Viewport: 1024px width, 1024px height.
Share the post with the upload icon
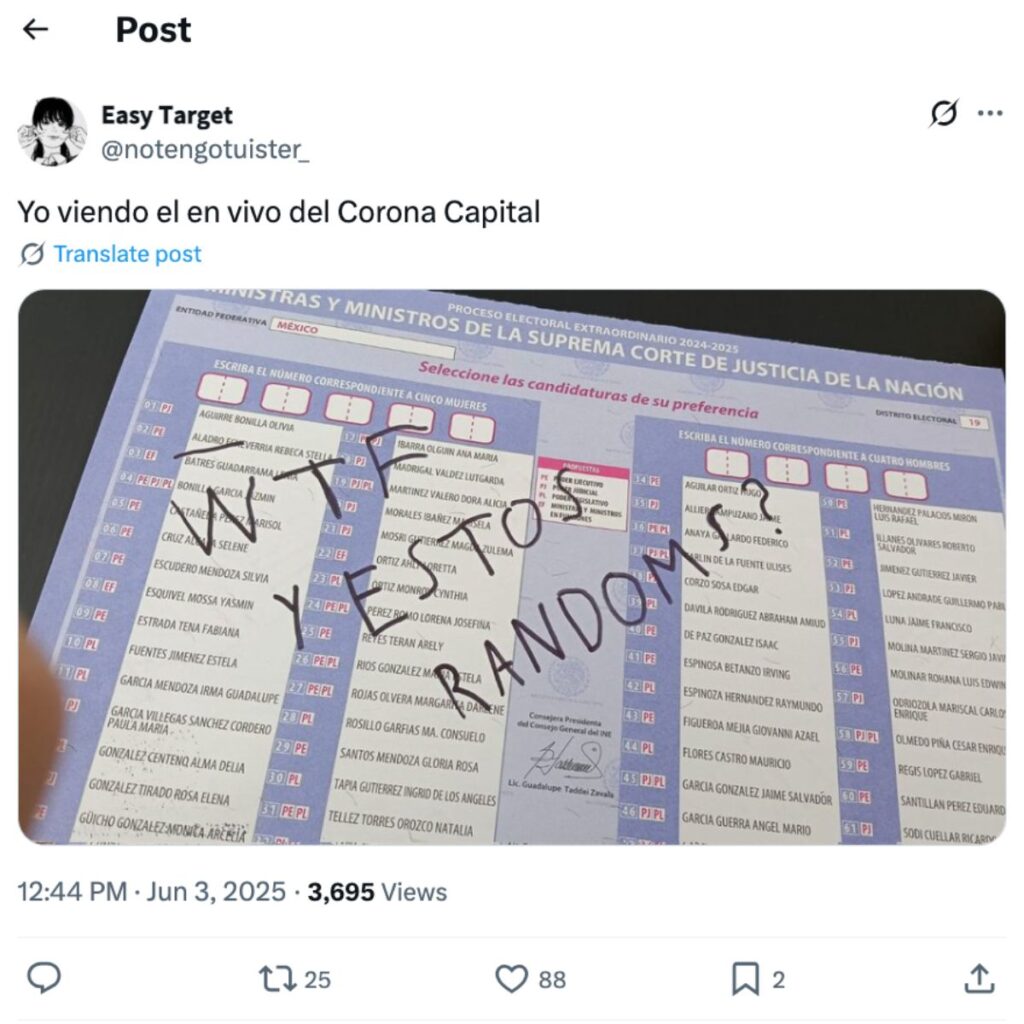[x=979, y=978]
